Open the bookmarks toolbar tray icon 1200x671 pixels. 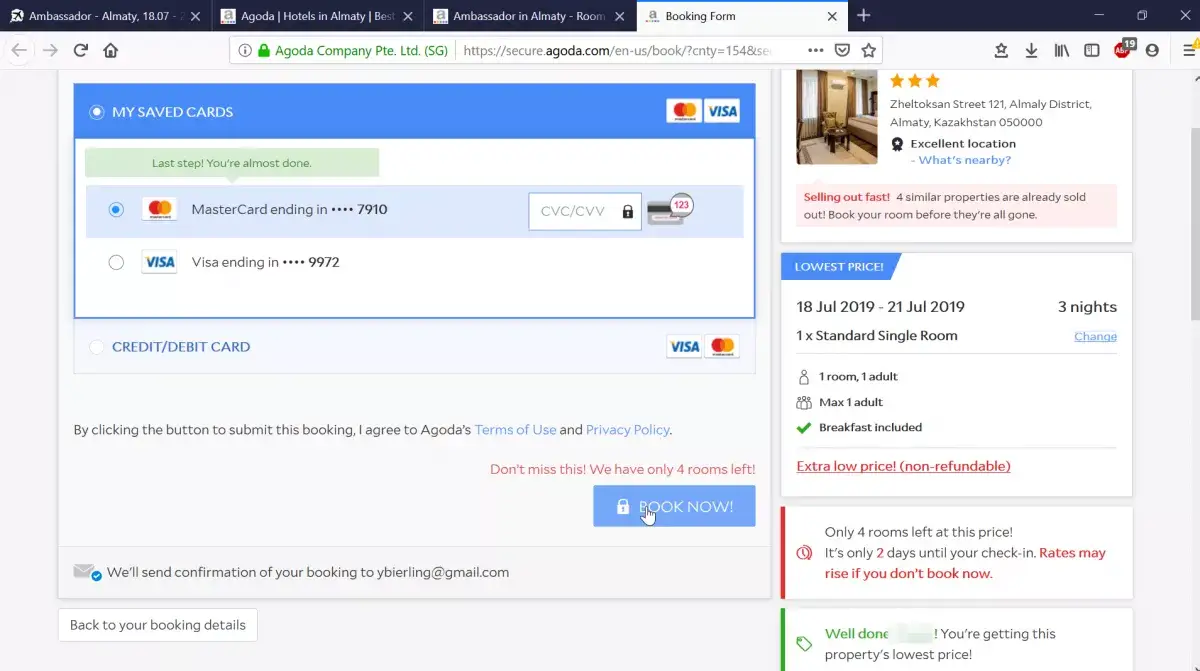click(x=1002, y=50)
